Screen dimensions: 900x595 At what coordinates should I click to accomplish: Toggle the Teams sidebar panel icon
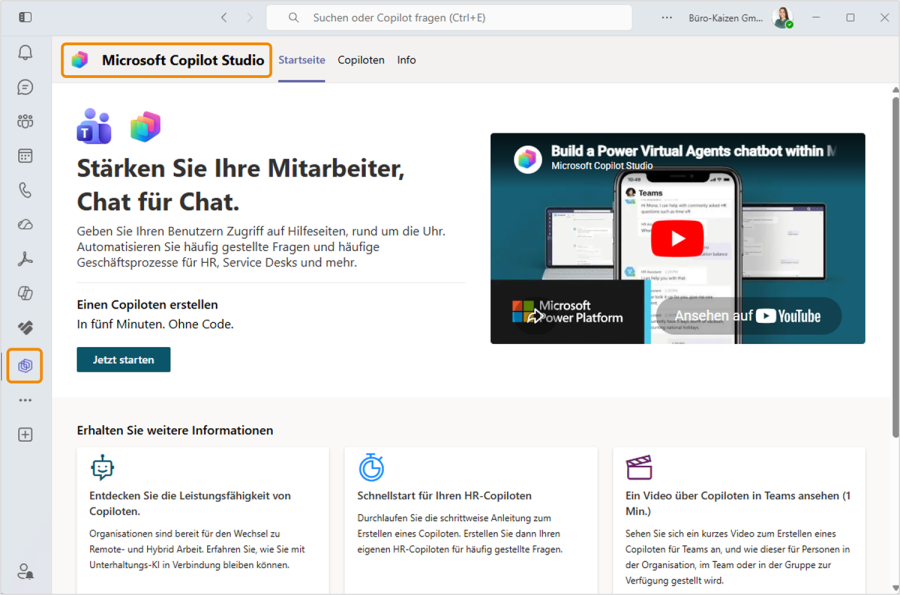pos(25,17)
